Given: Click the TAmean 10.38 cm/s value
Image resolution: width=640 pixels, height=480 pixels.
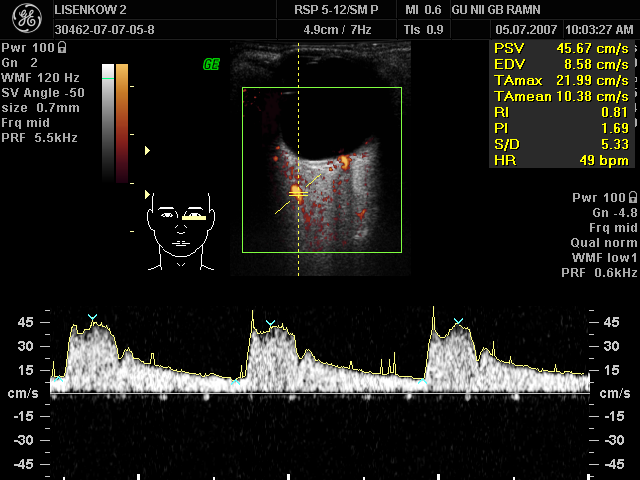Looking at the screenshot, I should click(561, 96).
